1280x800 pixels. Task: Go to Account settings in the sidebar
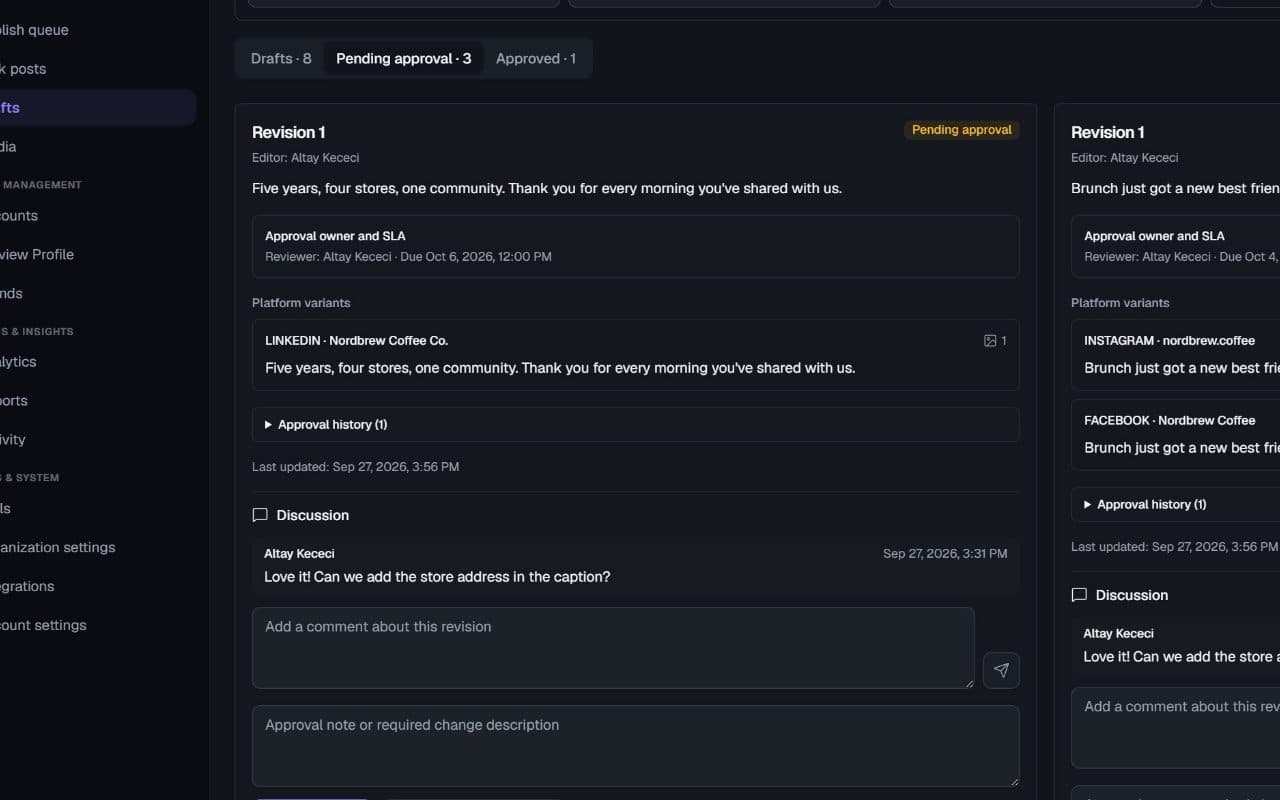pos(44,626)
